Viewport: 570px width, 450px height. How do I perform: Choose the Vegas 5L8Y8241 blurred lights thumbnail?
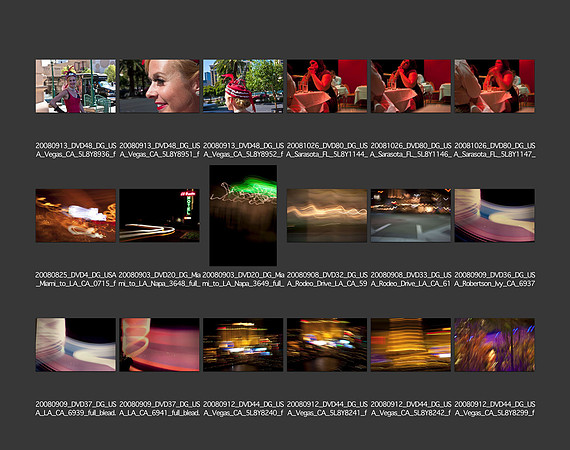tap(327, 345)
